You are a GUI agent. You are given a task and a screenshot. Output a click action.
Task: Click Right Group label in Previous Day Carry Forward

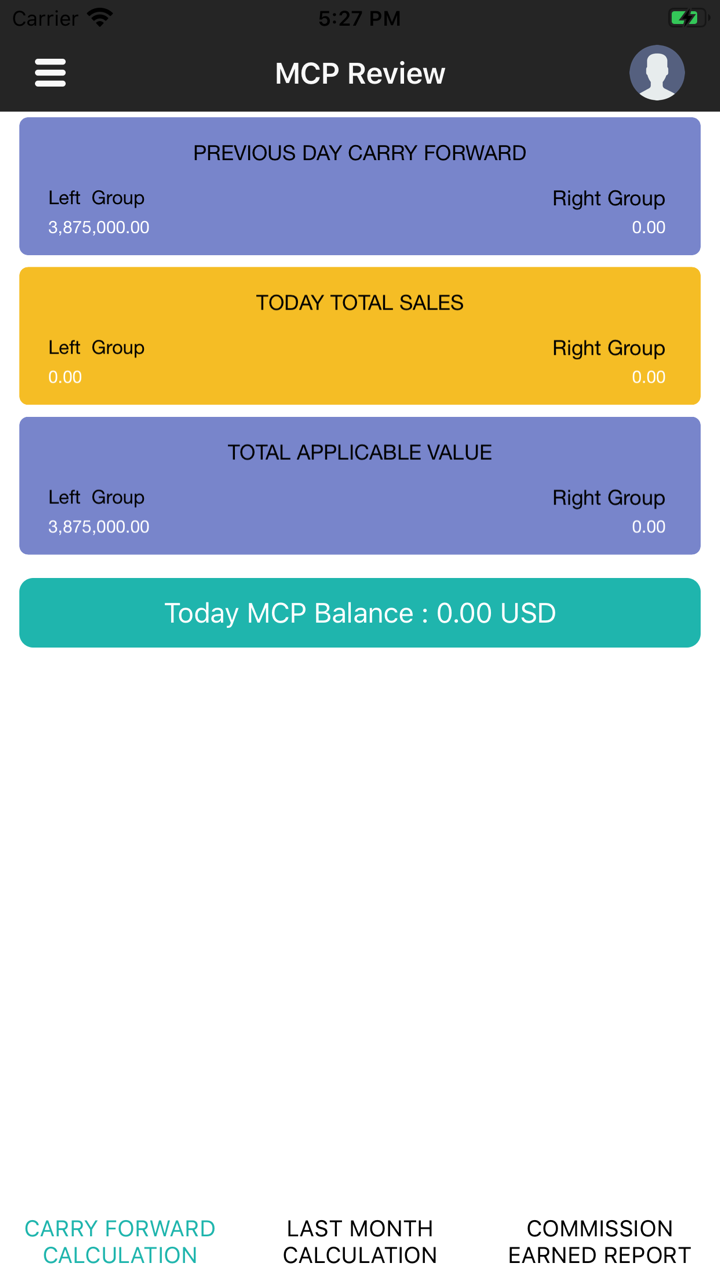608,198
